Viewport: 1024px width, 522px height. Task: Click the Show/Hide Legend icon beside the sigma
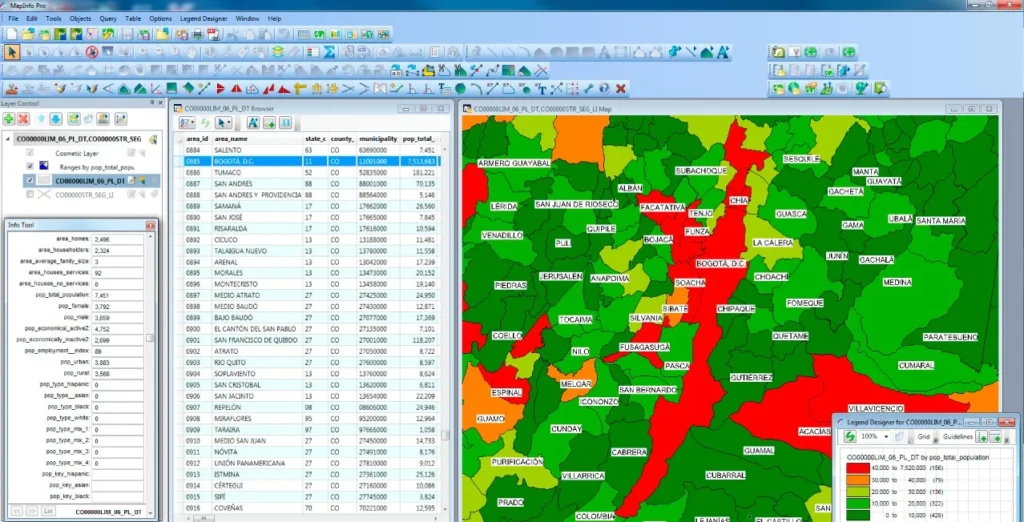(x=313, y=52)
